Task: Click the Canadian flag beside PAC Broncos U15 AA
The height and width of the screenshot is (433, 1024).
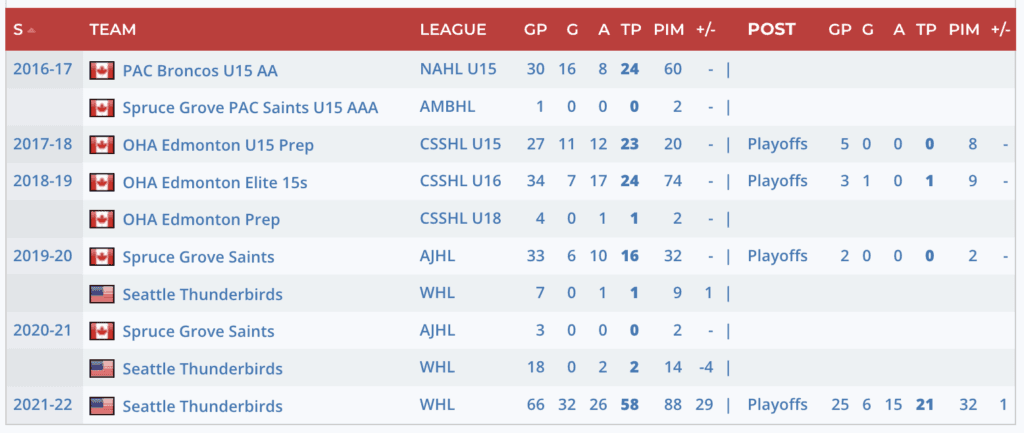Action: point(102,71)
